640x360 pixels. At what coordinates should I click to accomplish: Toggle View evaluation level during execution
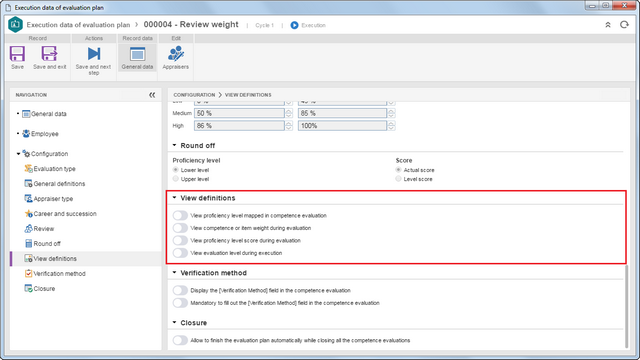click(x=180, y=253)
